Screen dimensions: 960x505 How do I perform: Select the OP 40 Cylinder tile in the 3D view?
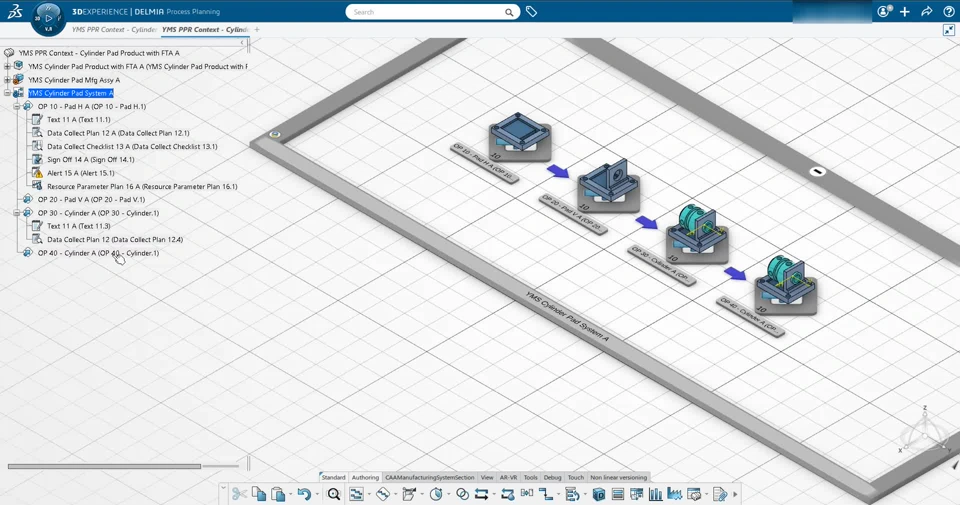pyautogui.click(x=786, y=286)
